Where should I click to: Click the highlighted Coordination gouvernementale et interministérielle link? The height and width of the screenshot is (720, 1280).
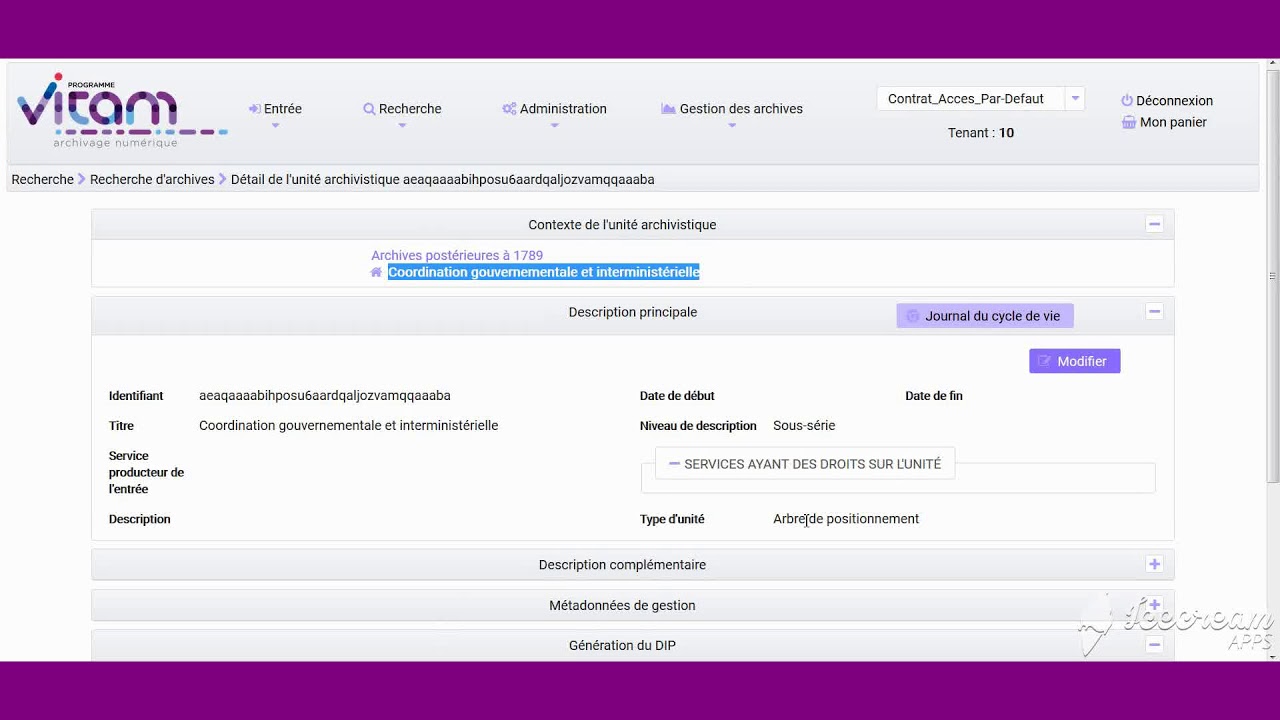click(544, 272)
